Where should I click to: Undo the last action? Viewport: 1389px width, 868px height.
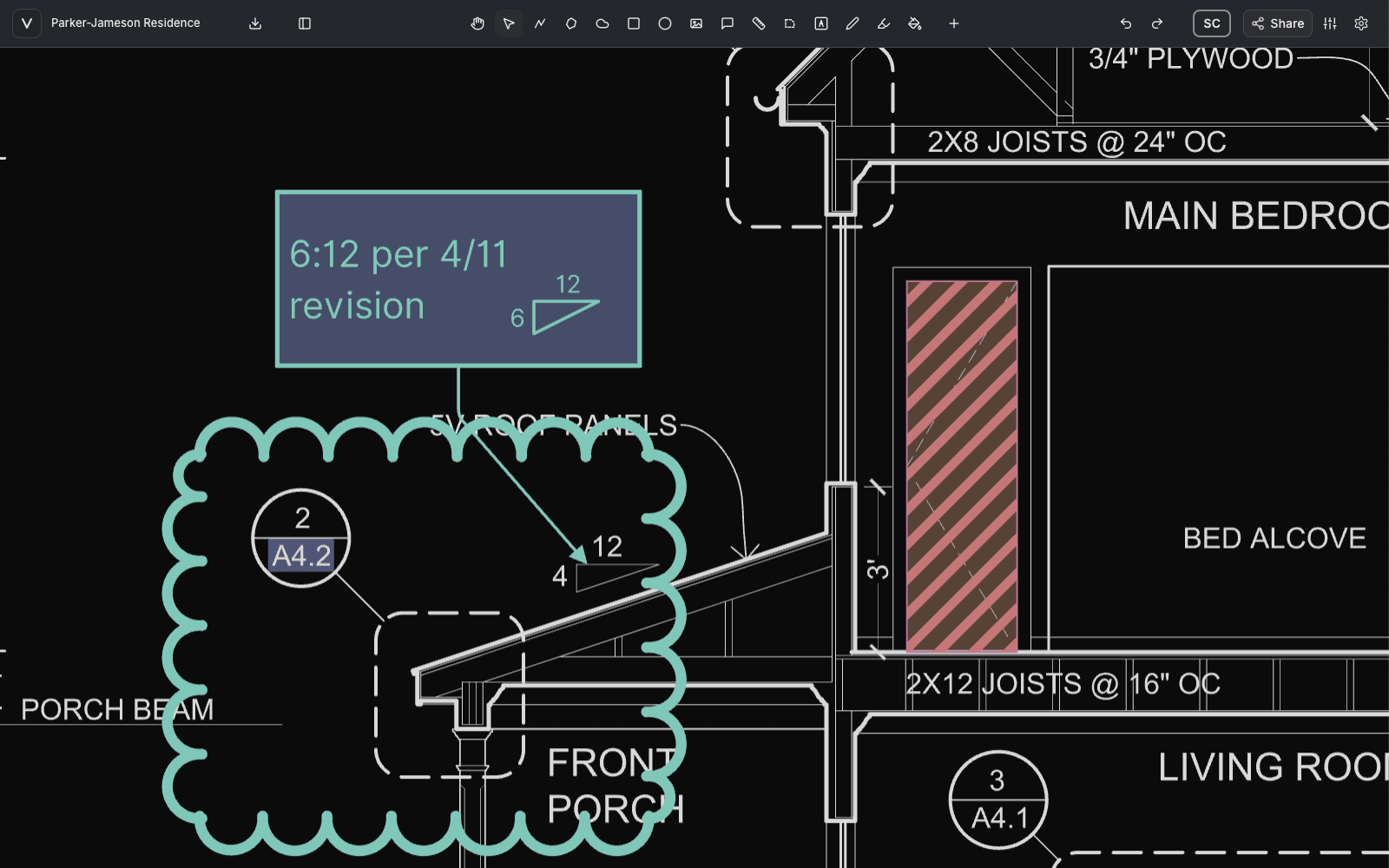[1126, 23]
